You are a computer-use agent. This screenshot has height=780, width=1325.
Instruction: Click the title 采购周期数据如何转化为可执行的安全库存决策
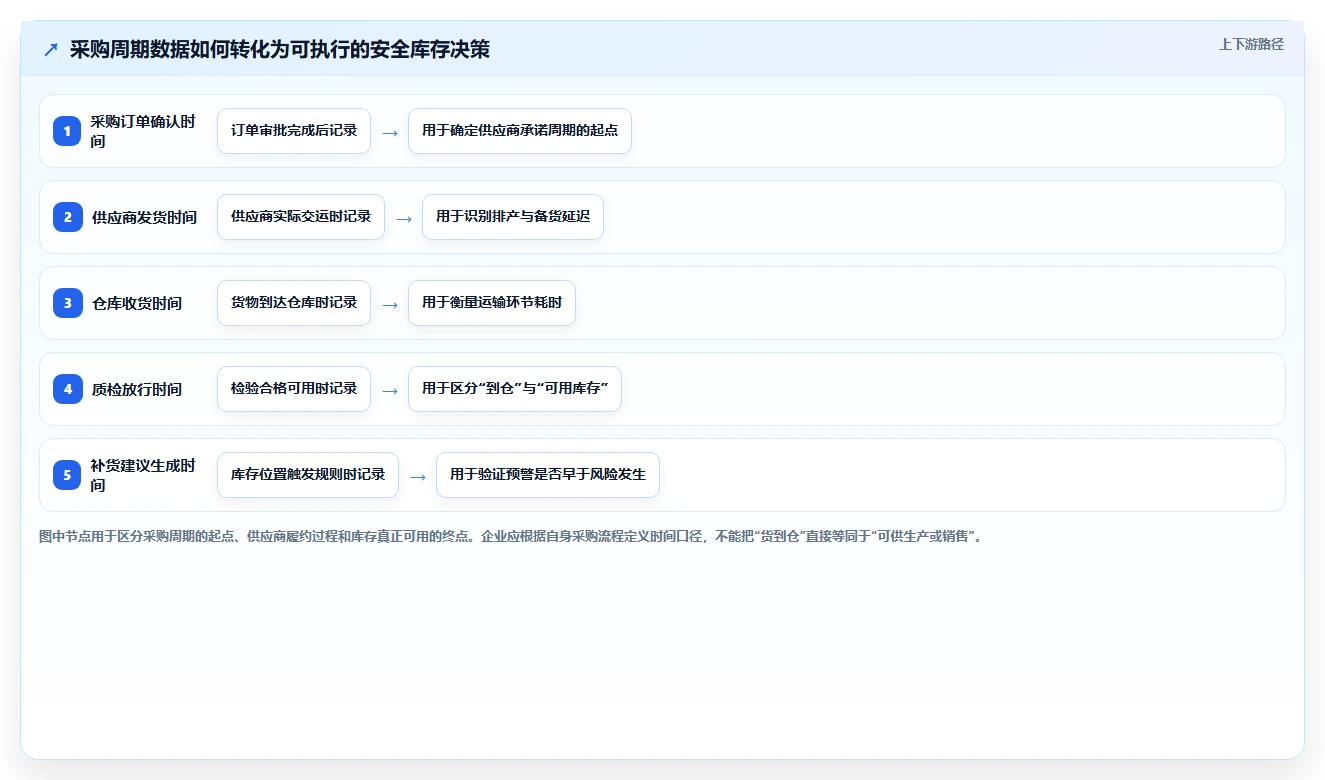click(280, 49)
